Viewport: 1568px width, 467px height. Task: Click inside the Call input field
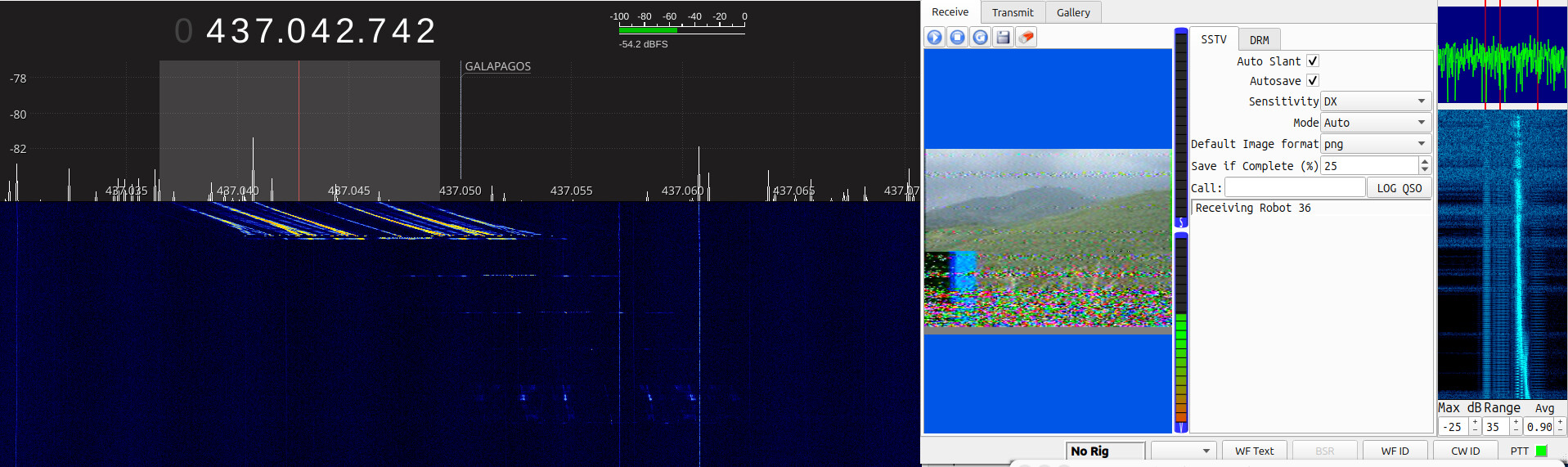(x=1295, y=188)
